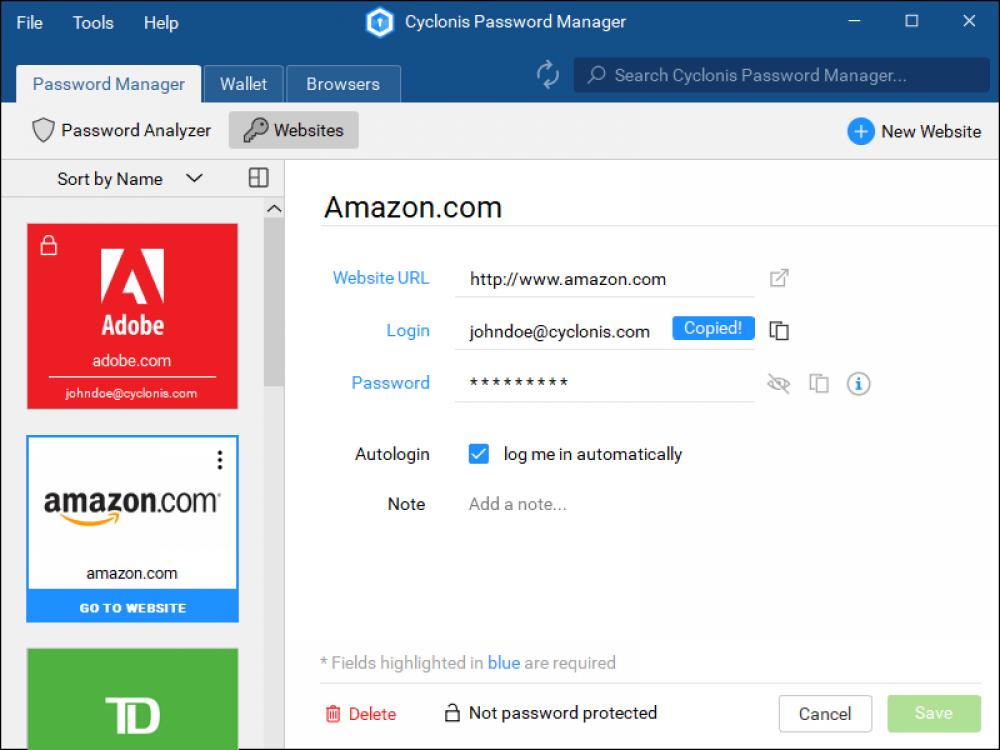This screenshot has width=1000, height=750.
Task: Disable the log me in automatically checkbox
Action: (478, 453)
